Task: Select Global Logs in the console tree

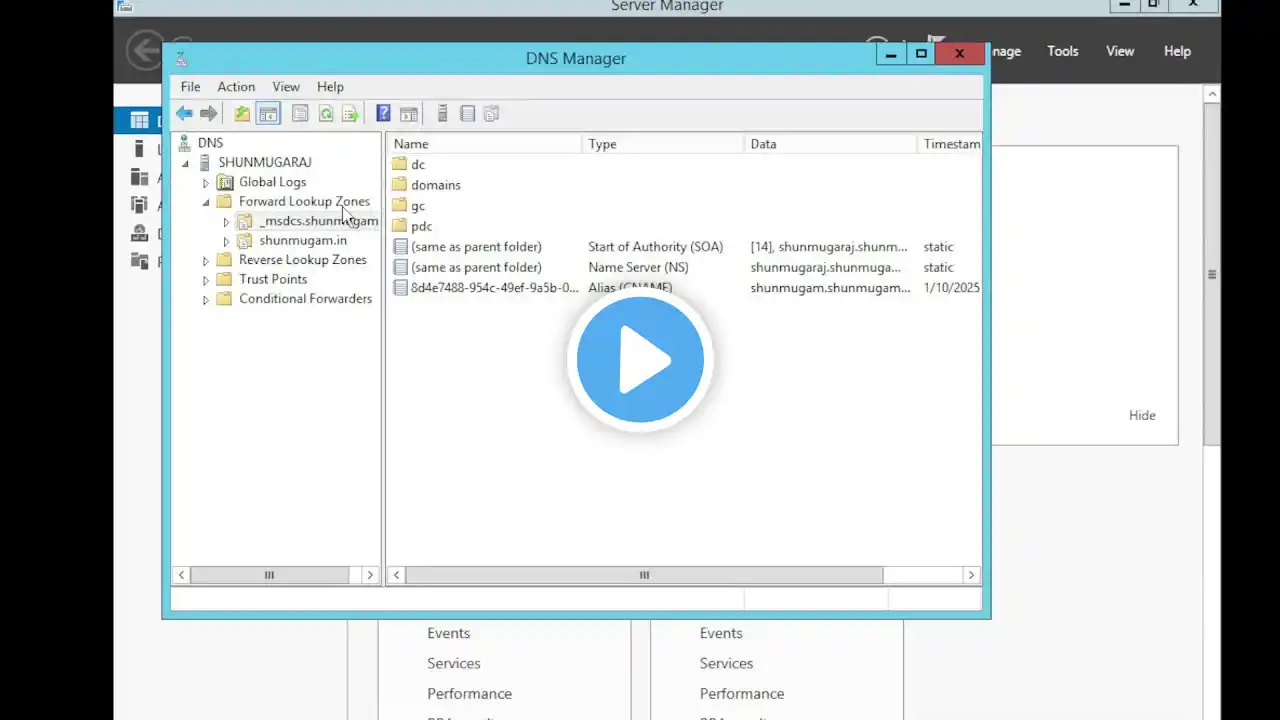Action: pyautogui.click(x=272, y=182)
